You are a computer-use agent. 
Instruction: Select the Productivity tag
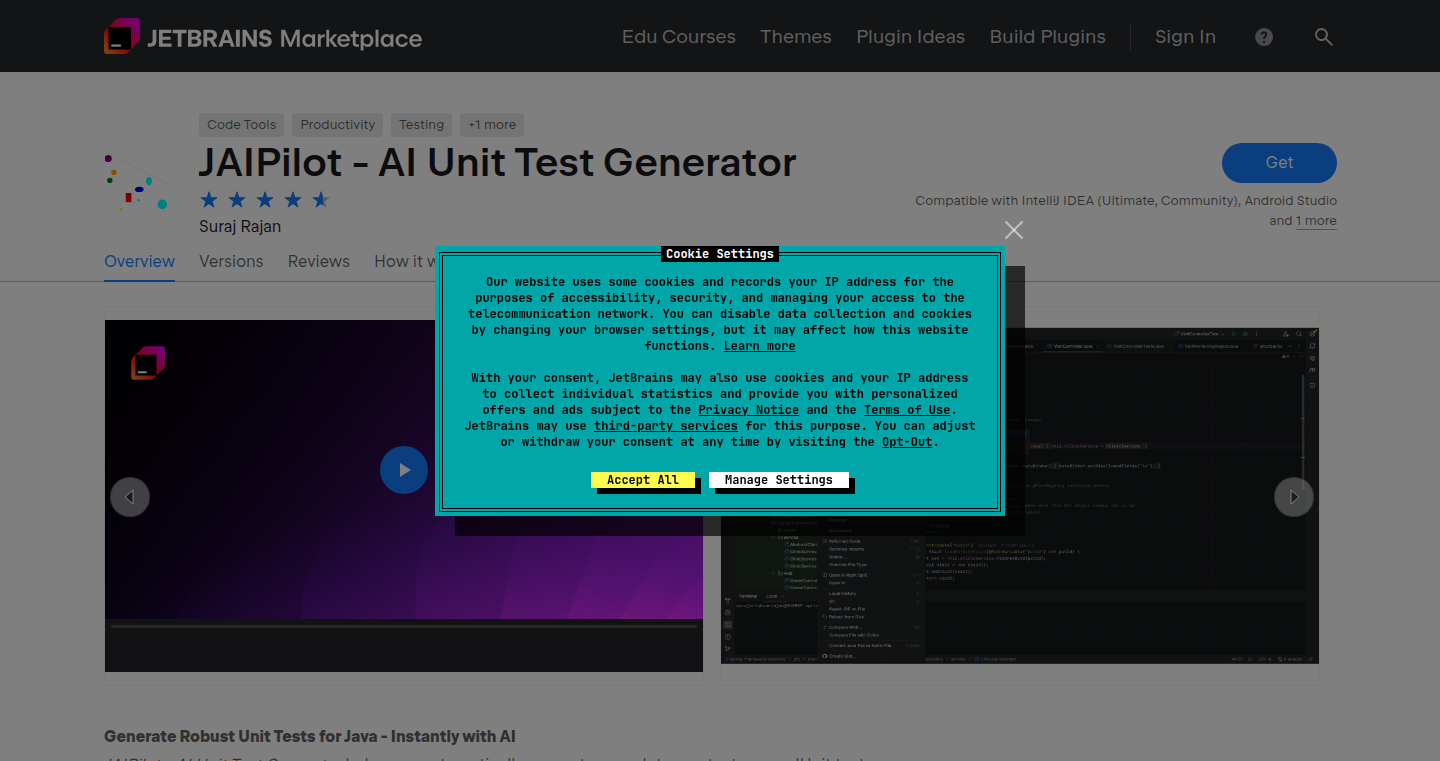[x=338, y=125]
